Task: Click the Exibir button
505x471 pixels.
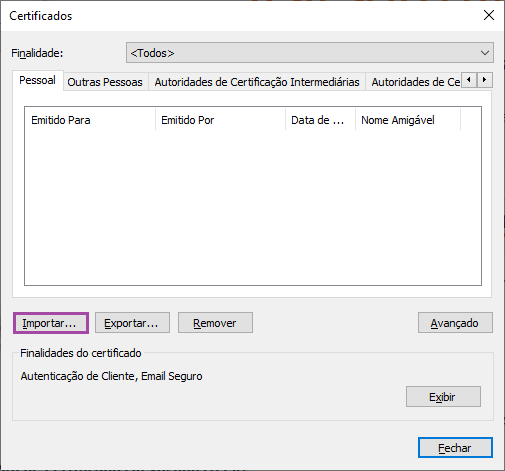Action: (x=443, y=397)
